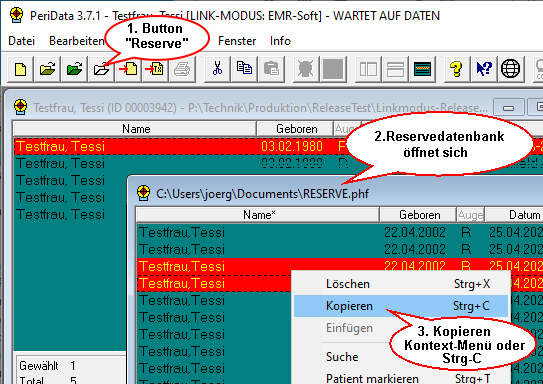Image resolution: width=543 pixels, height=384 pixels.
Task: Open the Reserve database folder icon
Action: pos(101,69)
